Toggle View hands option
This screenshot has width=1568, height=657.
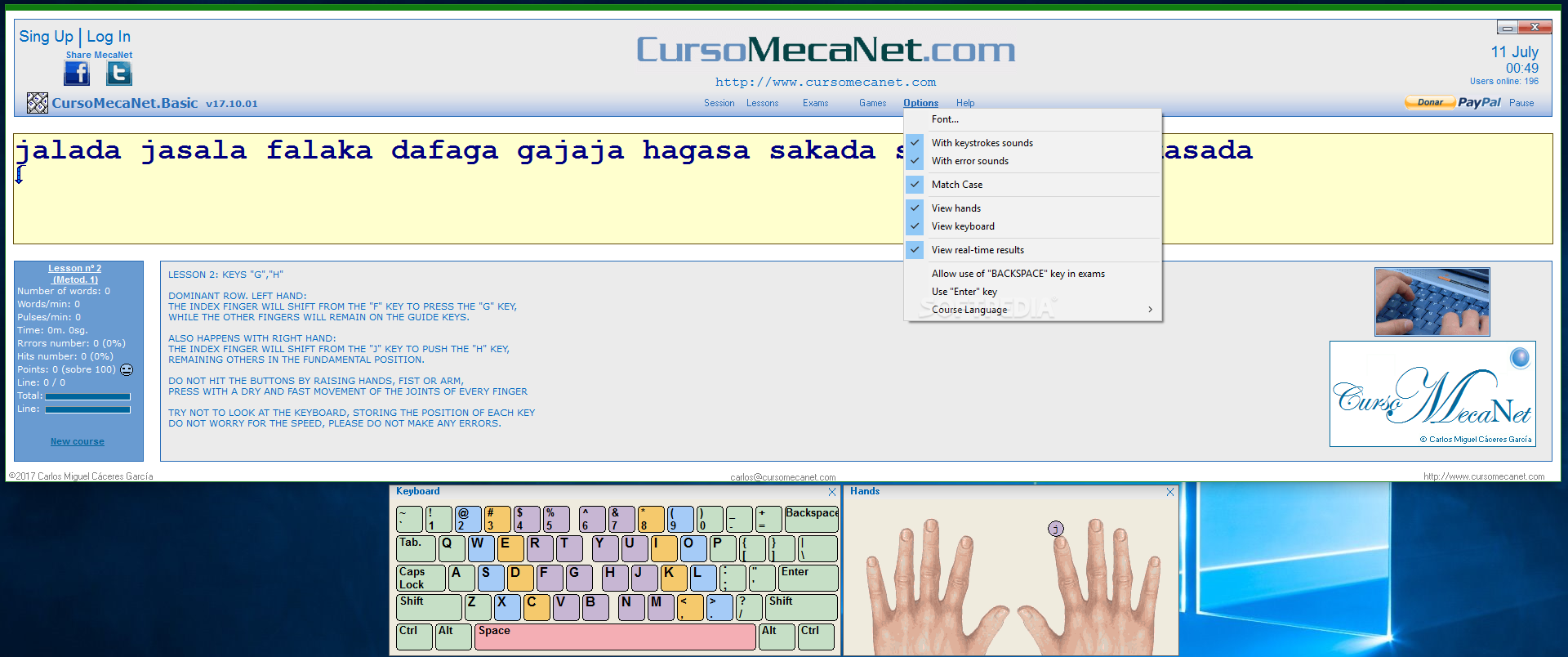pyautogui.click(x=1032, y=208)
